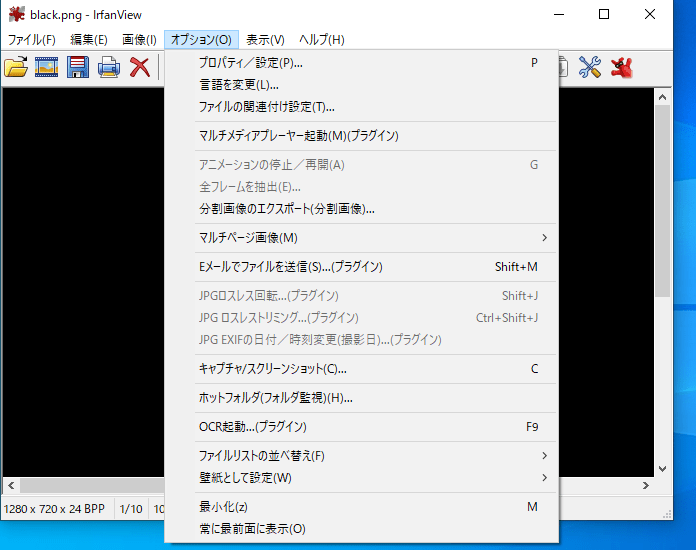Screen dimensions: 696x550
Task: Choose 言語を変更(L)... option
Action: click(x=362, y=85)
